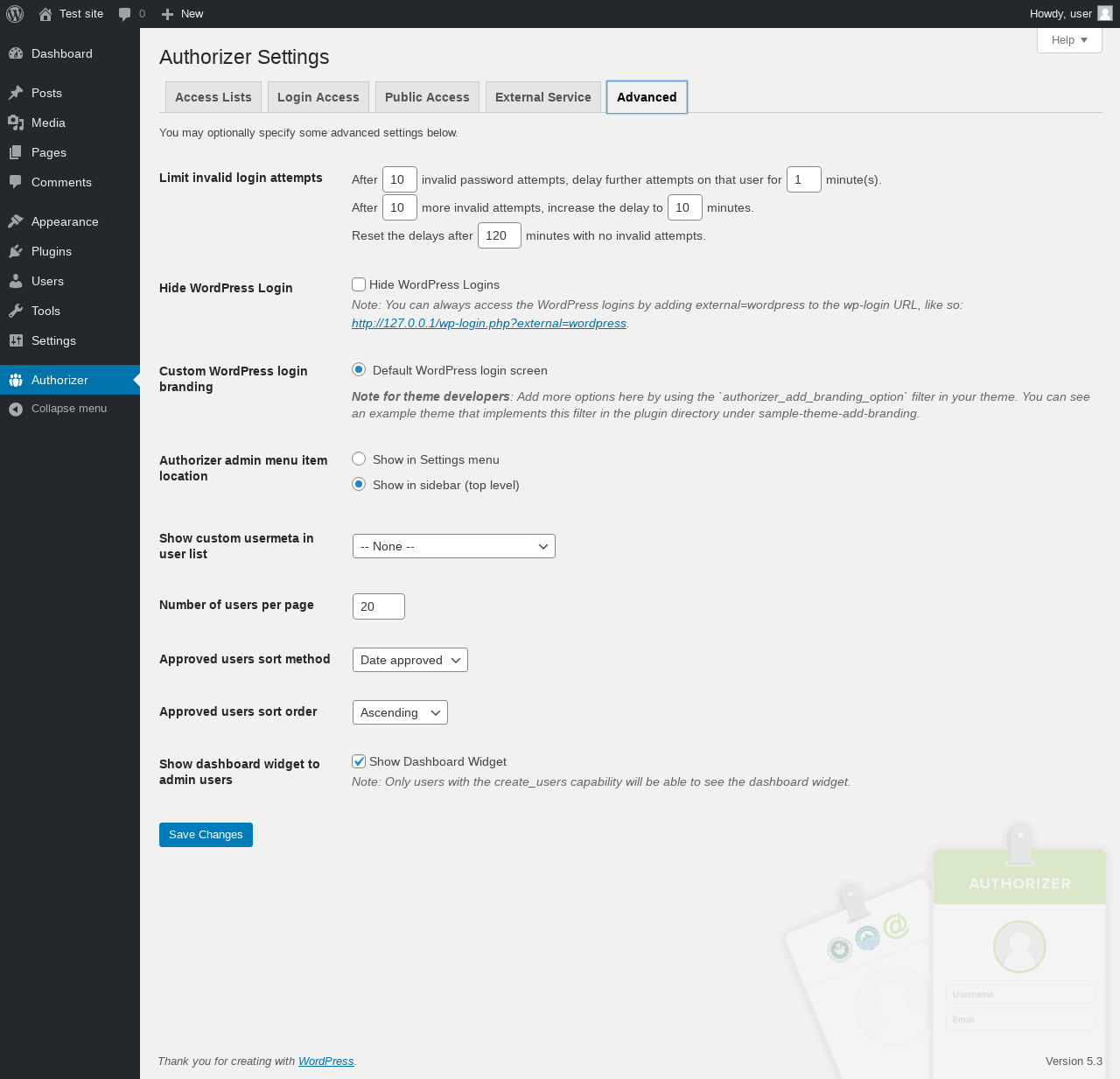Click the Pages icon in sidebar

tap(16, 152)
